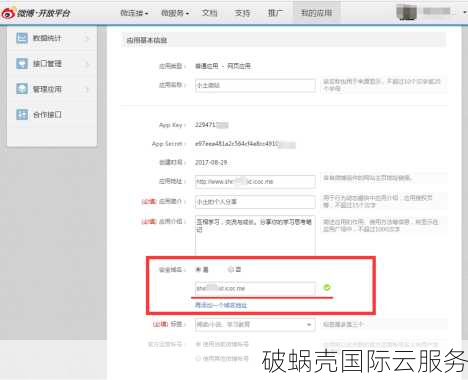The width and height of the screenshot is (468, 380).
Task: Focus the 应用地址 URL input field
Action: [x=255, y=181]
